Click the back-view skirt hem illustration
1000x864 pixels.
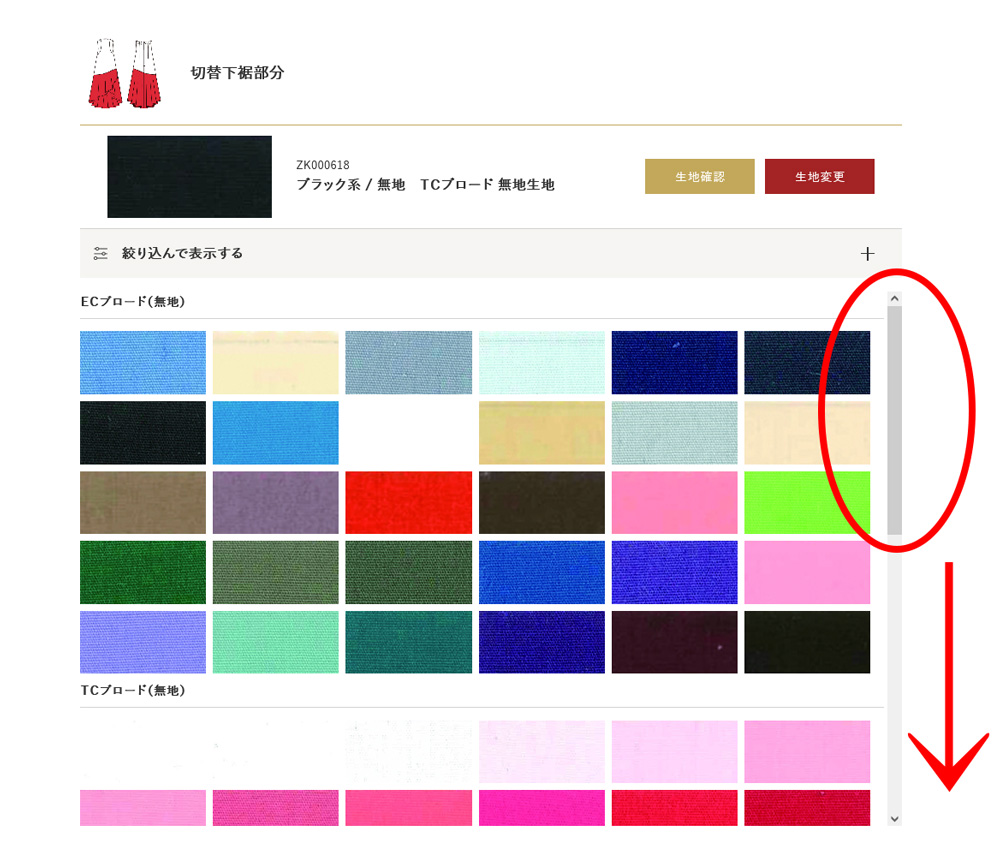144,73
